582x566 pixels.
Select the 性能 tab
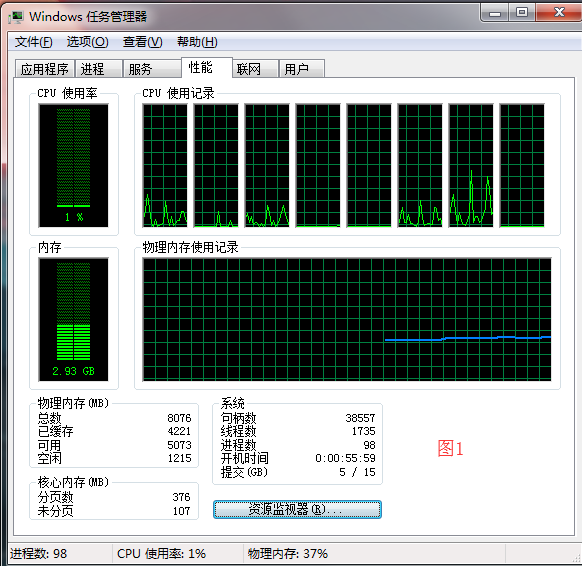(207, 68)
